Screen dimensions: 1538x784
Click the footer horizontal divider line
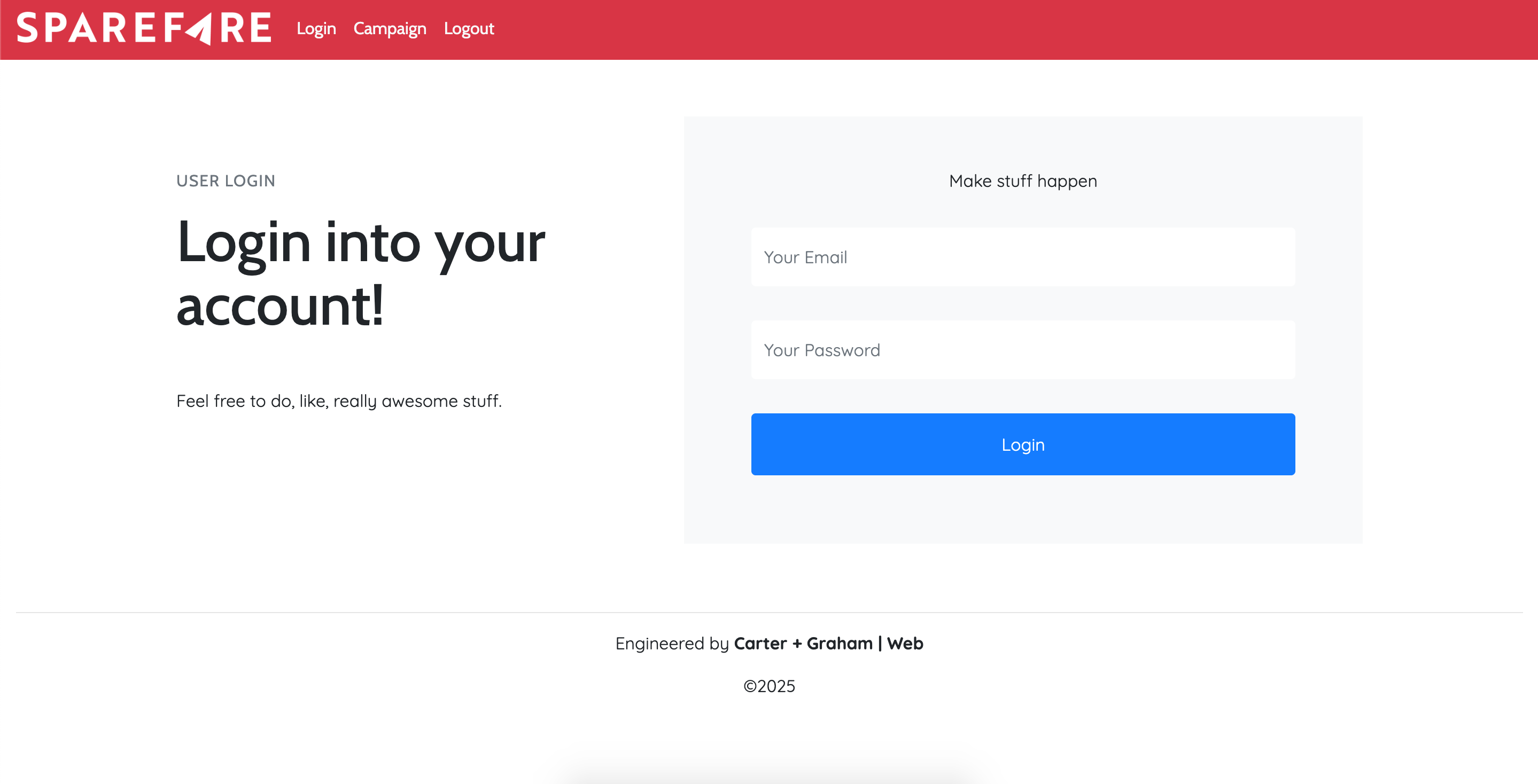coord(769,612)
